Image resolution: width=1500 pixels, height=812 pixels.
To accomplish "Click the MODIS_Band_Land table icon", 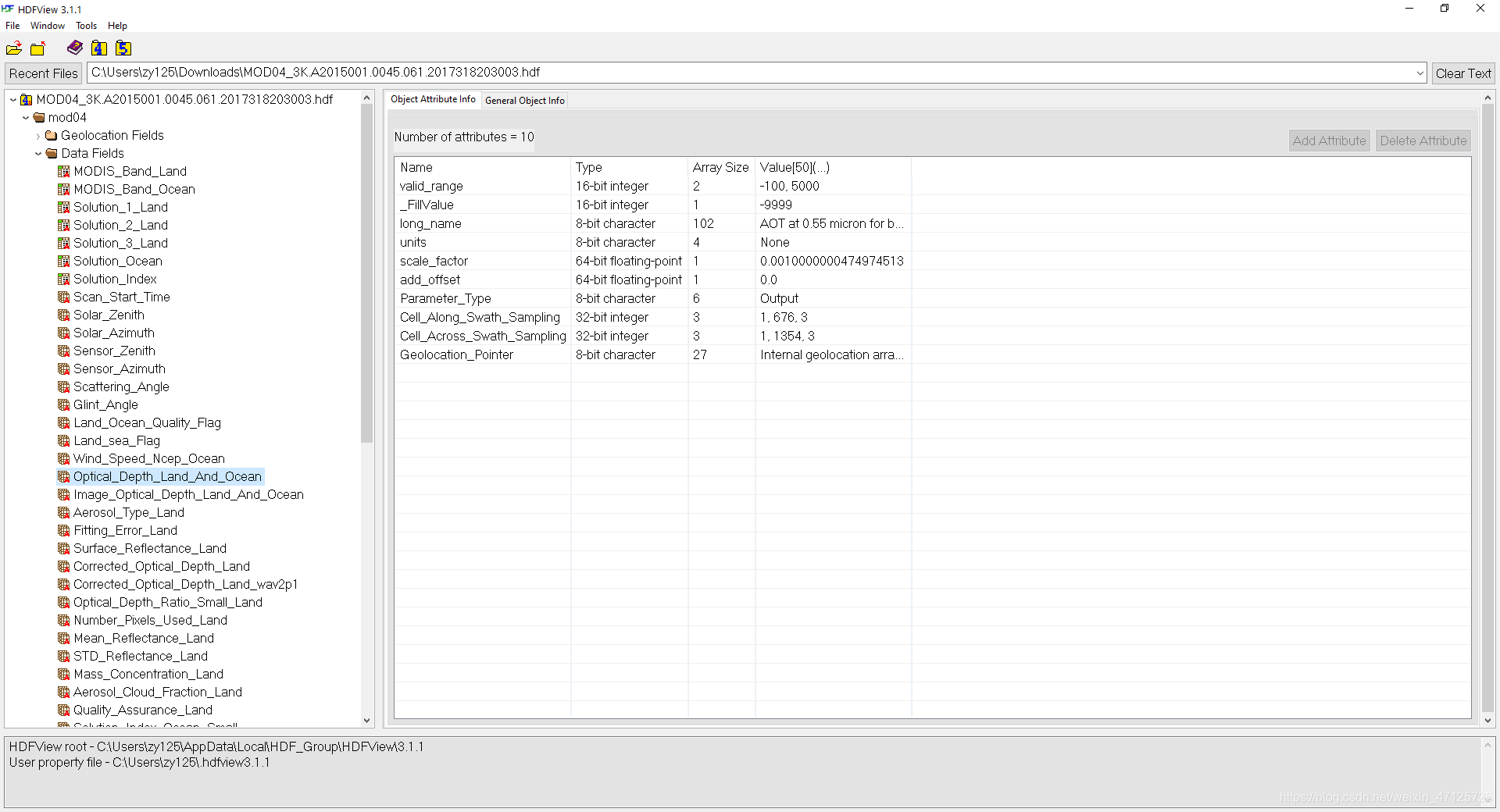I will pos(64,171).
